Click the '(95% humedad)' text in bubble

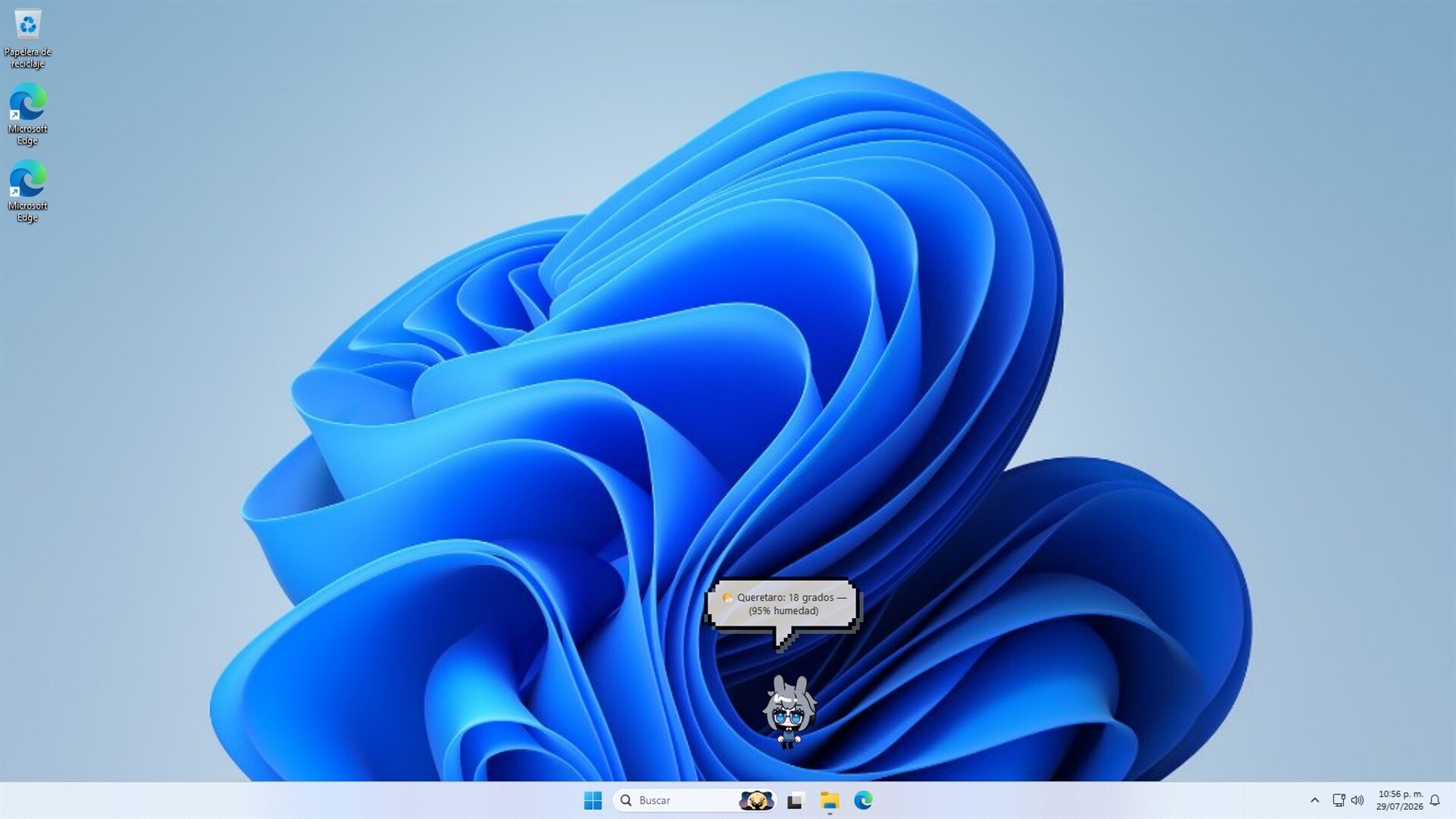(783, 610)
